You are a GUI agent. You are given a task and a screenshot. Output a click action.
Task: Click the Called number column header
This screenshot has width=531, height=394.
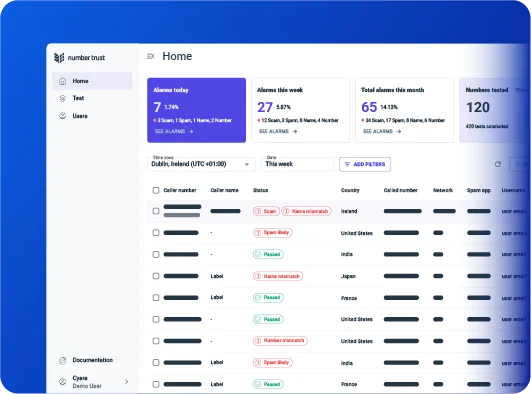(401, 190)
